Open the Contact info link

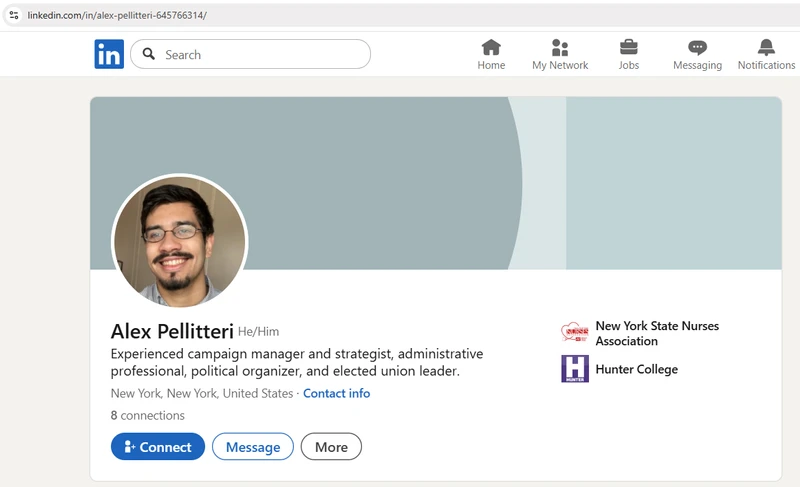click(336, 393)
